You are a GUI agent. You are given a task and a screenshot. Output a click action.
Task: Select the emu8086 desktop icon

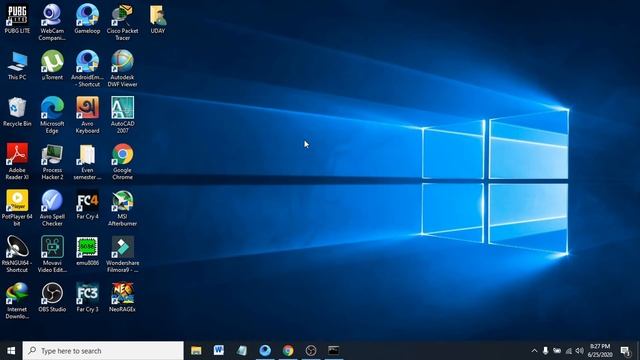click(87, 251)
